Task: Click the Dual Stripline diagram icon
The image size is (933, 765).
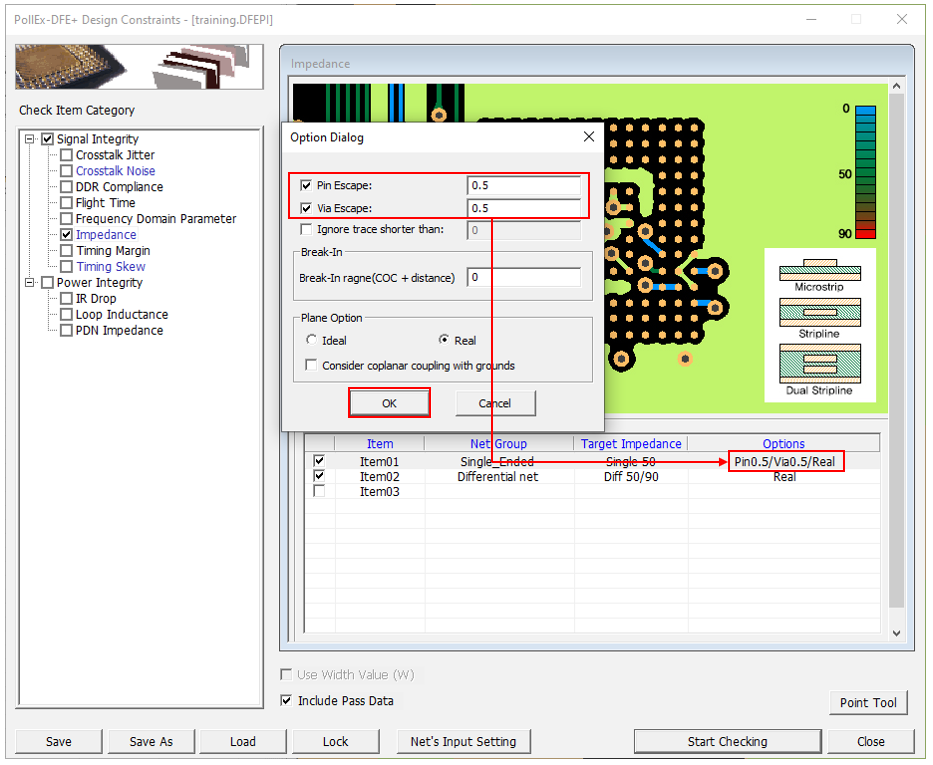Action: pyautogui.click(x=819, y=363)
